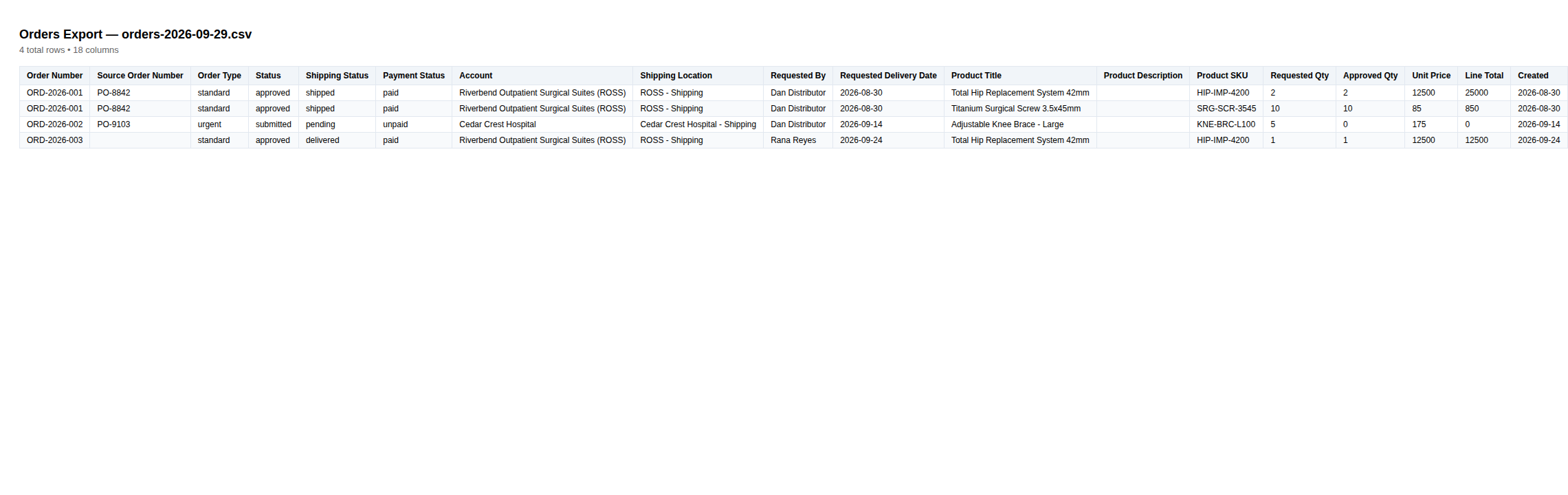The width and height of the screenshot is (1568, 495).
Task: Select the Account column header
Action: (x=542, y=76)
